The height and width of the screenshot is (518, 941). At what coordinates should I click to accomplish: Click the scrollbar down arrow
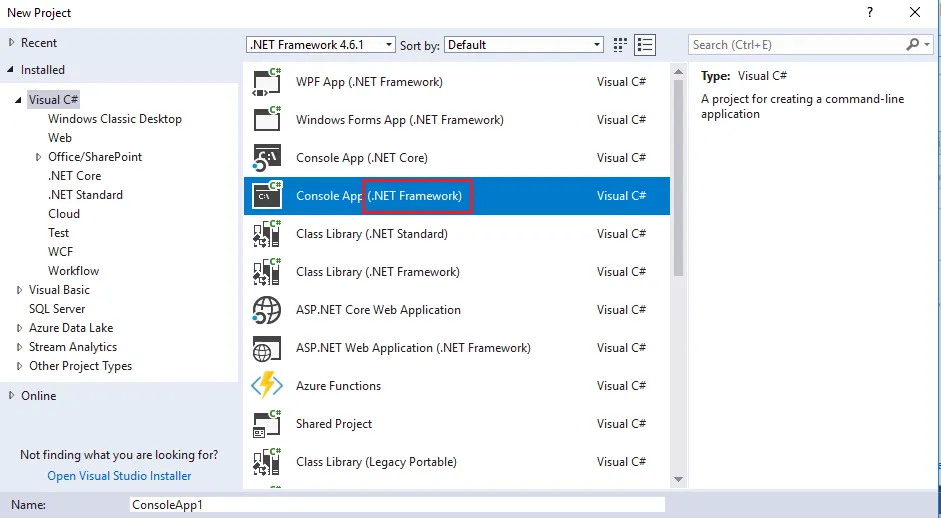pyautogui.click(x=679, y=479)
